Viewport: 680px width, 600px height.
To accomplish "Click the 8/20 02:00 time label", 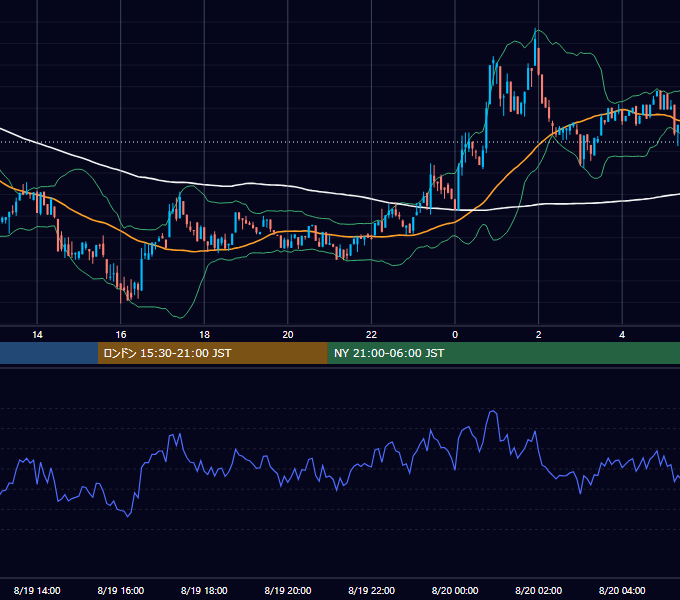I will click(539, 590).
